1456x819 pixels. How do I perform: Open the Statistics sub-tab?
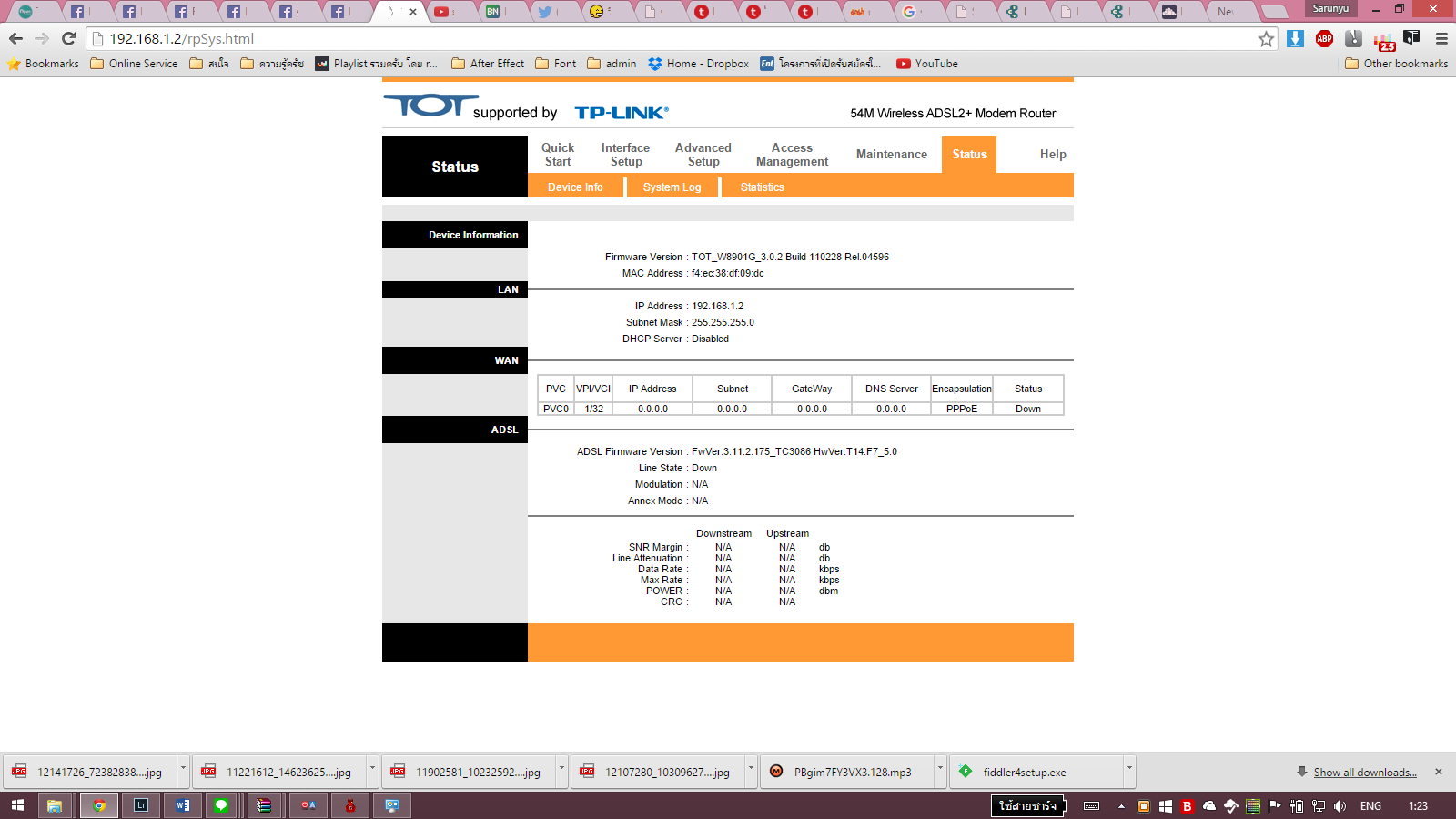[762, 187]
